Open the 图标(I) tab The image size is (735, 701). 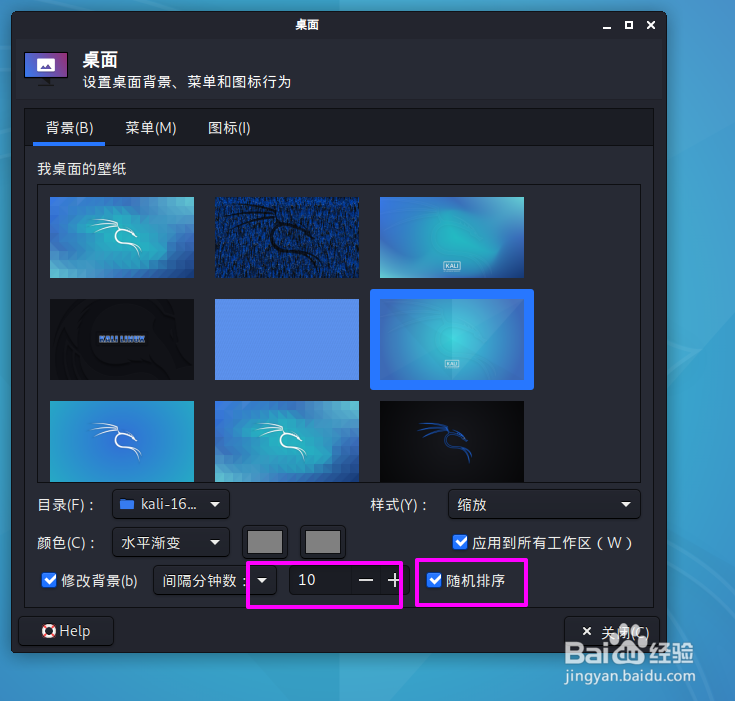pos(229,128)
